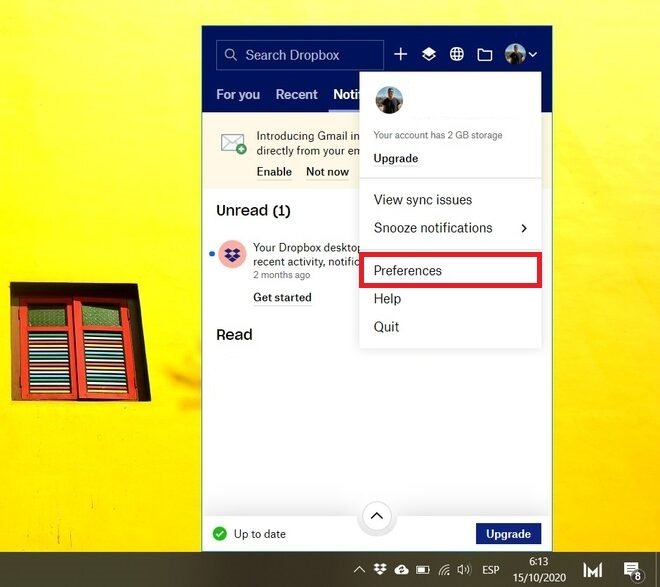The width and height of the screenshot is (660, 587).
Task: Open Dropbox website via globe icon
Action: point(457,54)
